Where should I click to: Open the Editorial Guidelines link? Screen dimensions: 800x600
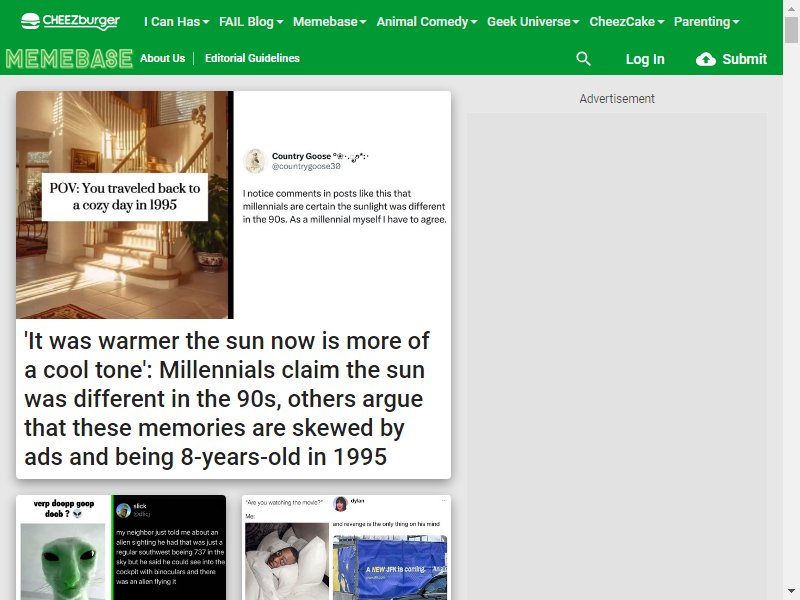(252, 58)
